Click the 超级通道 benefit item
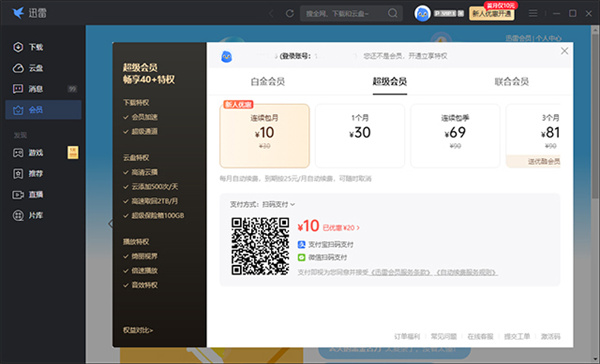600x364 pixels. tap(140, 132)
